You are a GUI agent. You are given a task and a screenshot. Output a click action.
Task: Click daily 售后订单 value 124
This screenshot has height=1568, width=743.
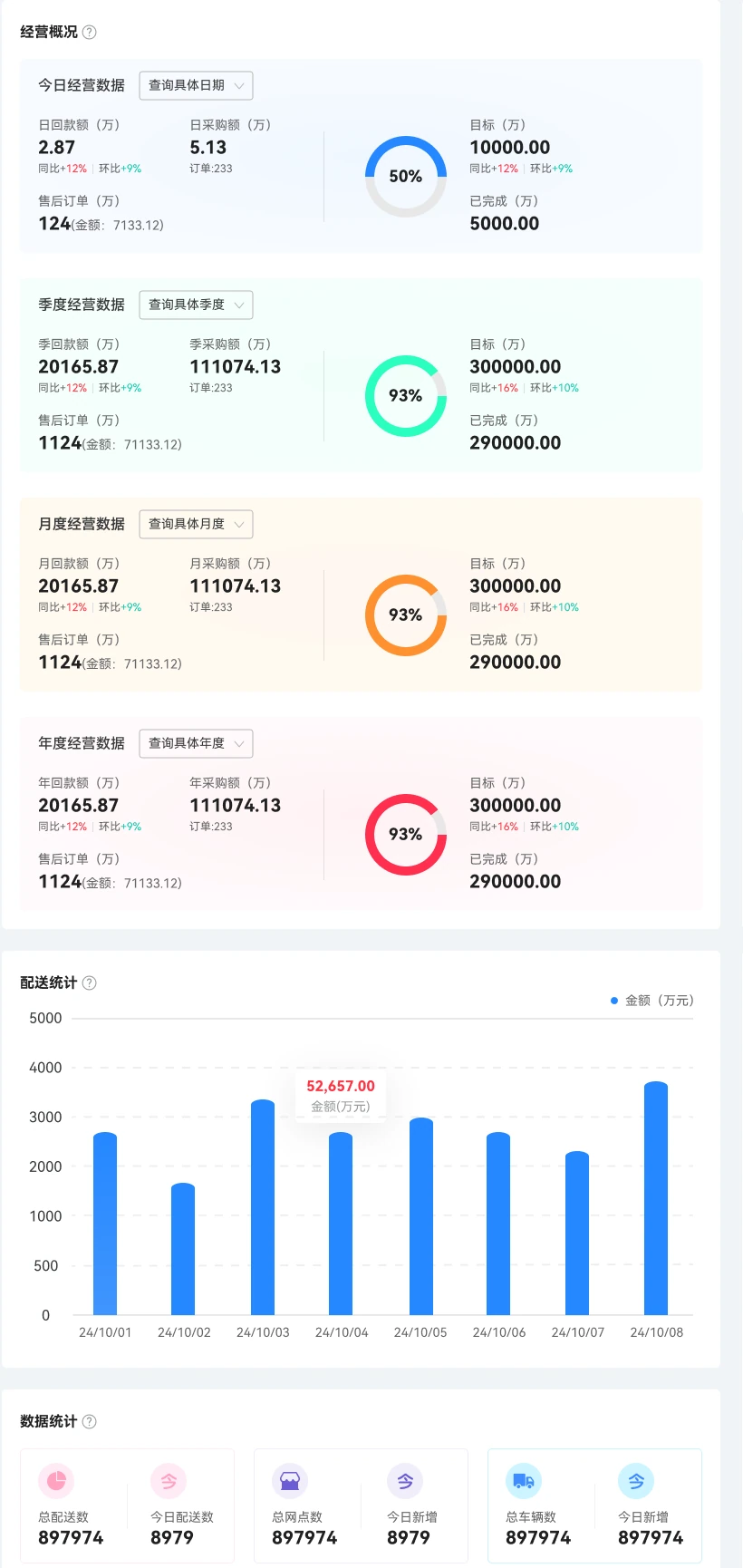click(54, 224)
